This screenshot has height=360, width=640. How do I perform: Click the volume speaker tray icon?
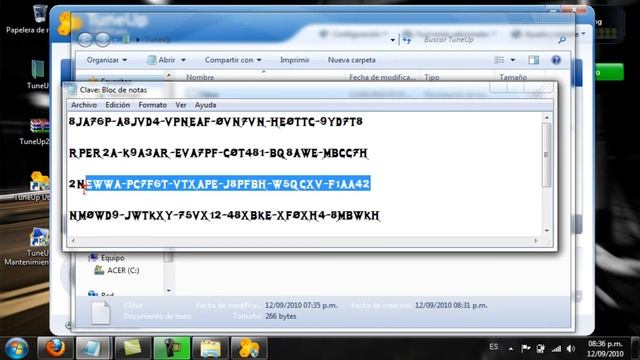click(x=571, y=349)
